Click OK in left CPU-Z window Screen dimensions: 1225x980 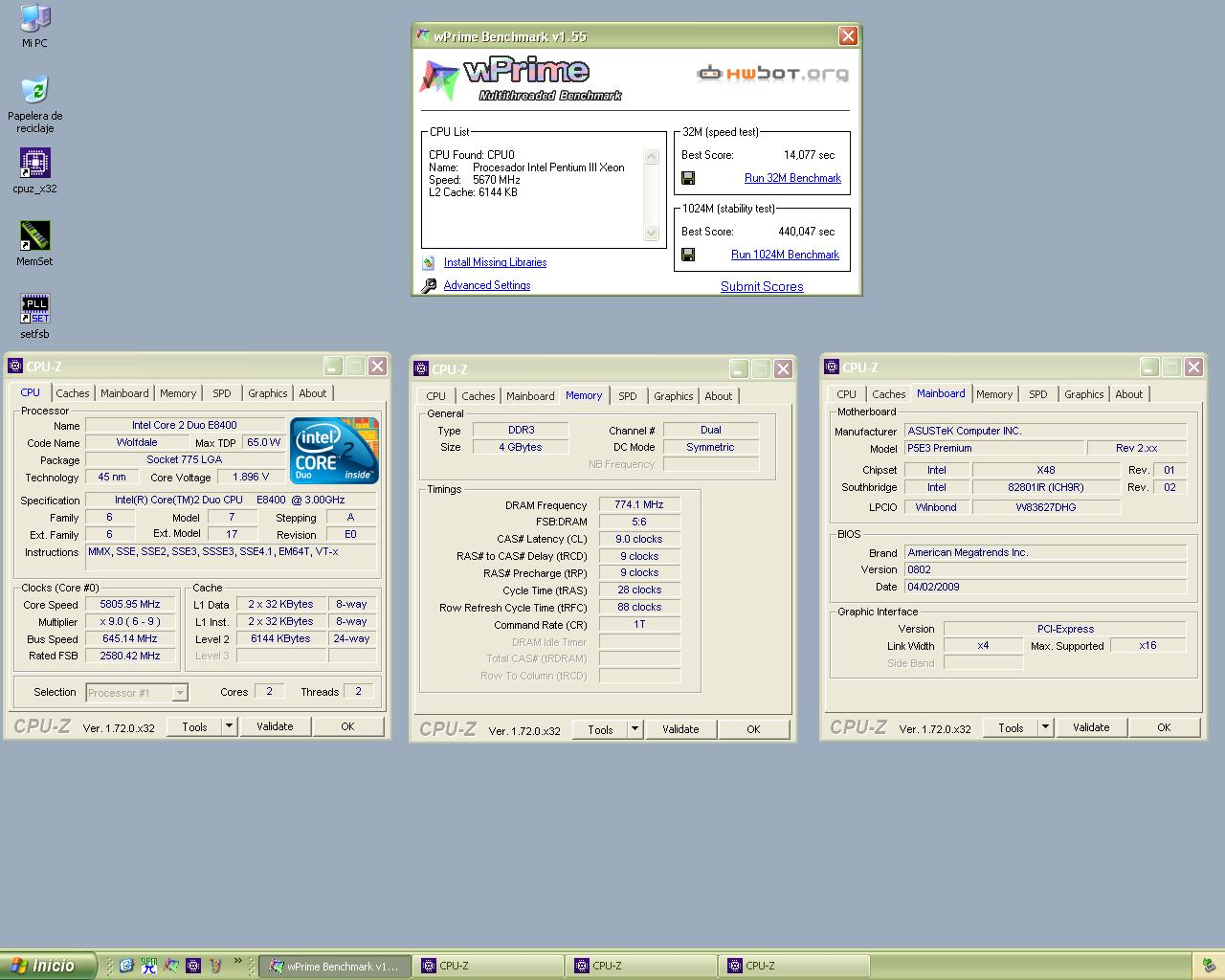tap(347, 726)
